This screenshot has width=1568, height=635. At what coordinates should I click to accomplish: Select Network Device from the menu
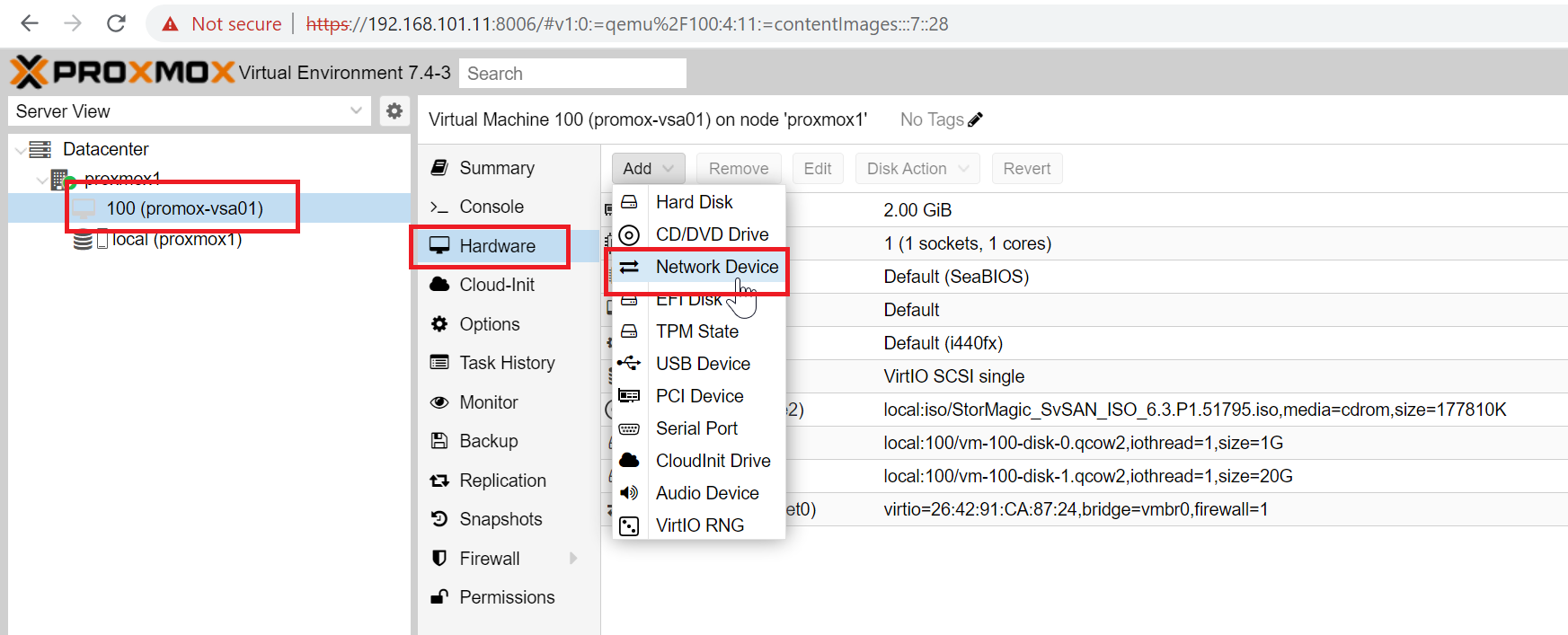coord(699,267)
